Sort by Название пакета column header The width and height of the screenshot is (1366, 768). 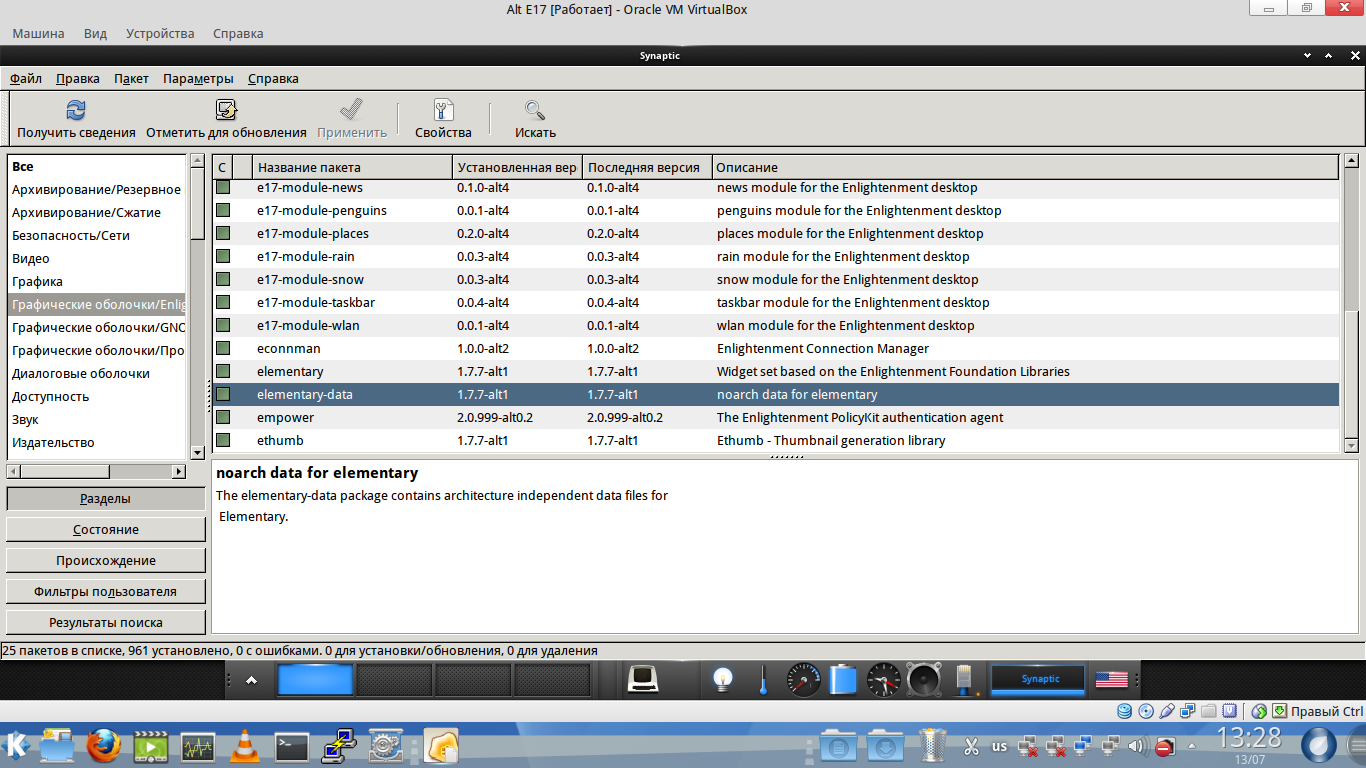[x=353, y=167]
